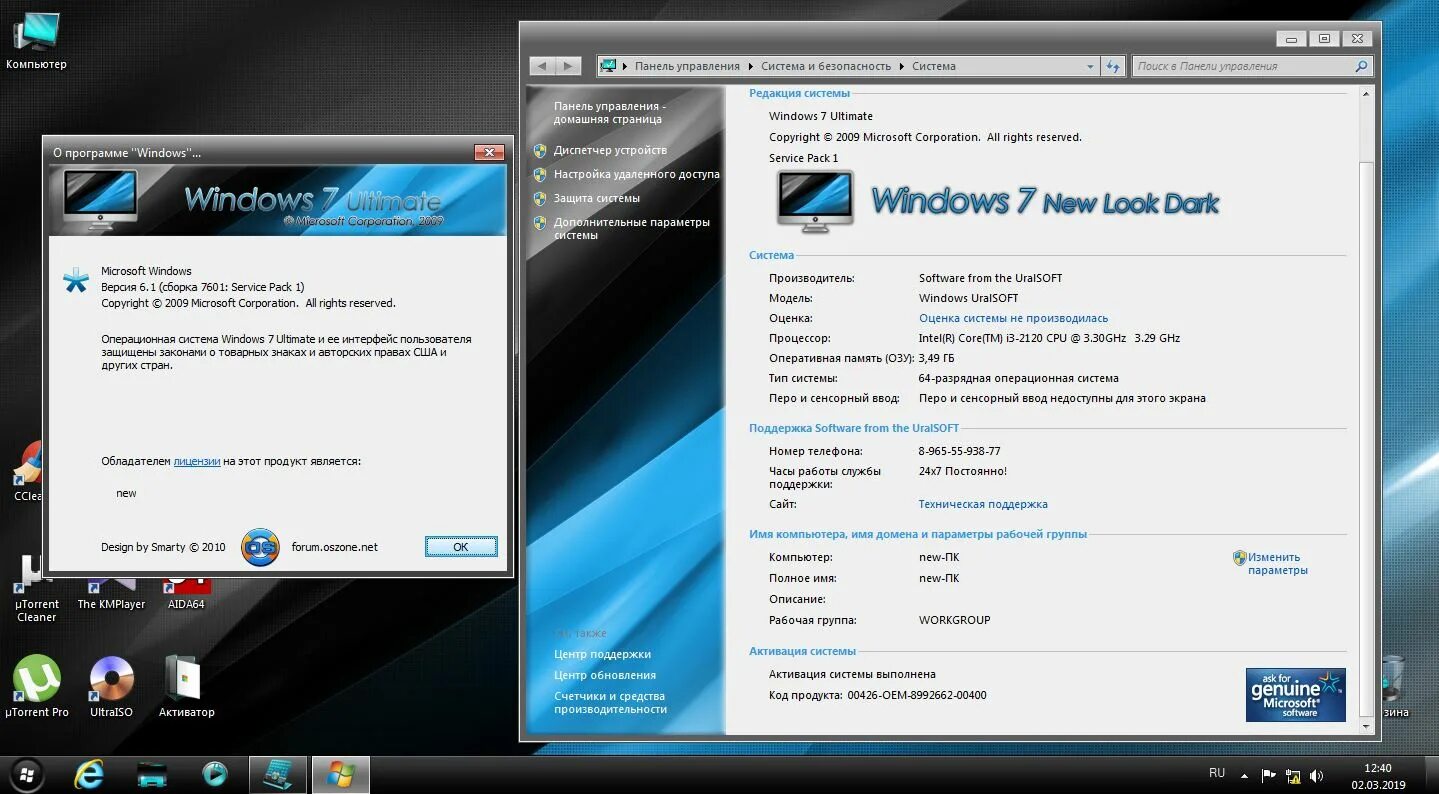Open the CCleaner desktop shortcut

pos(28,470)
